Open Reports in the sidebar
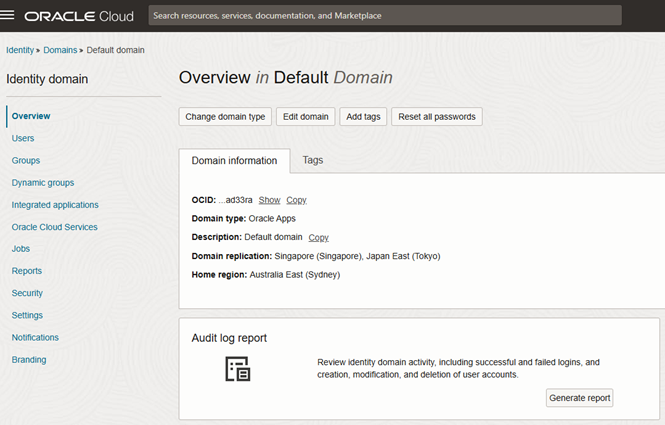 tap(27, 271)
